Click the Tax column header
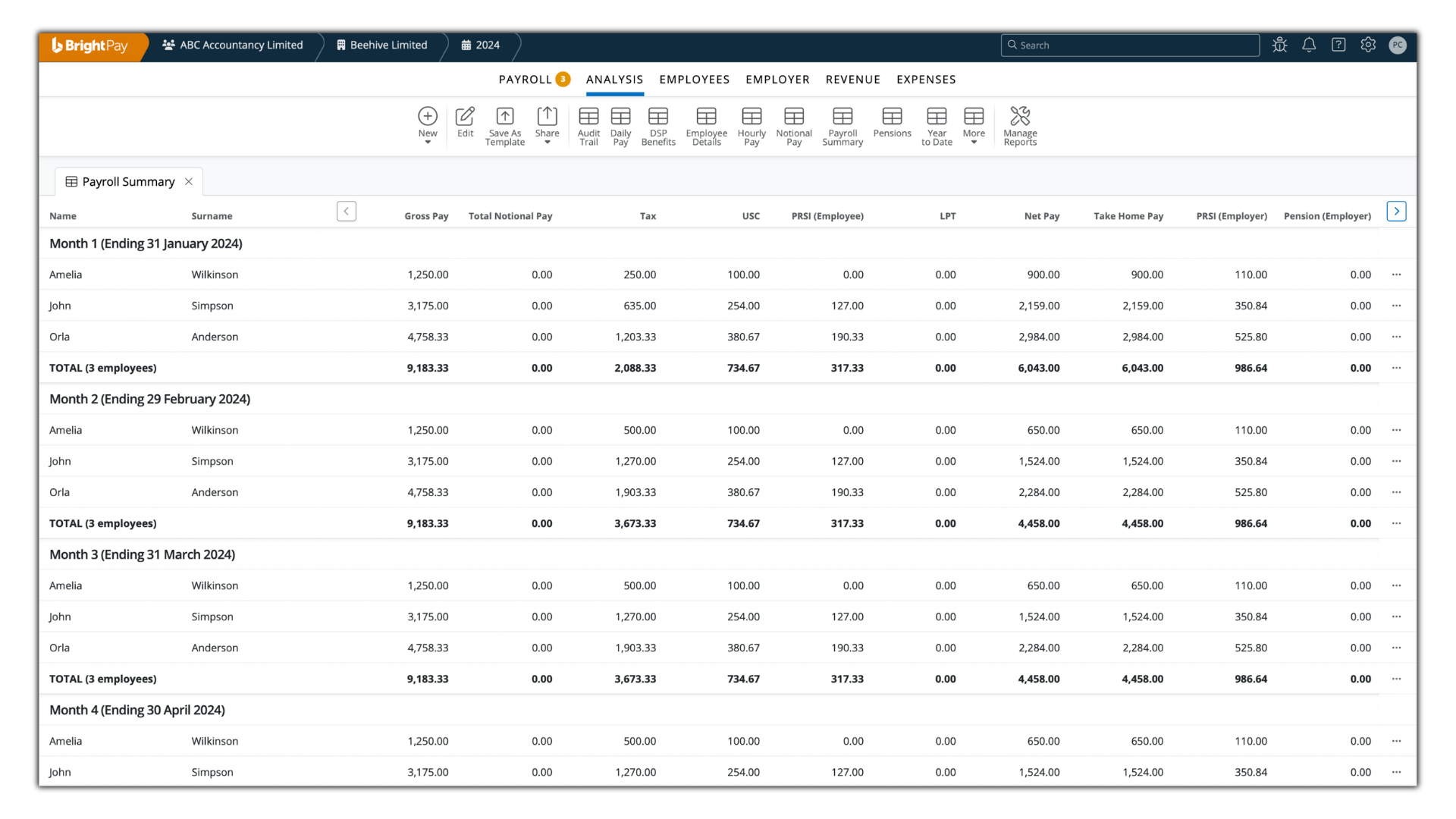The height and width of the screenshot is (819, 1456). tap(648, 216)
